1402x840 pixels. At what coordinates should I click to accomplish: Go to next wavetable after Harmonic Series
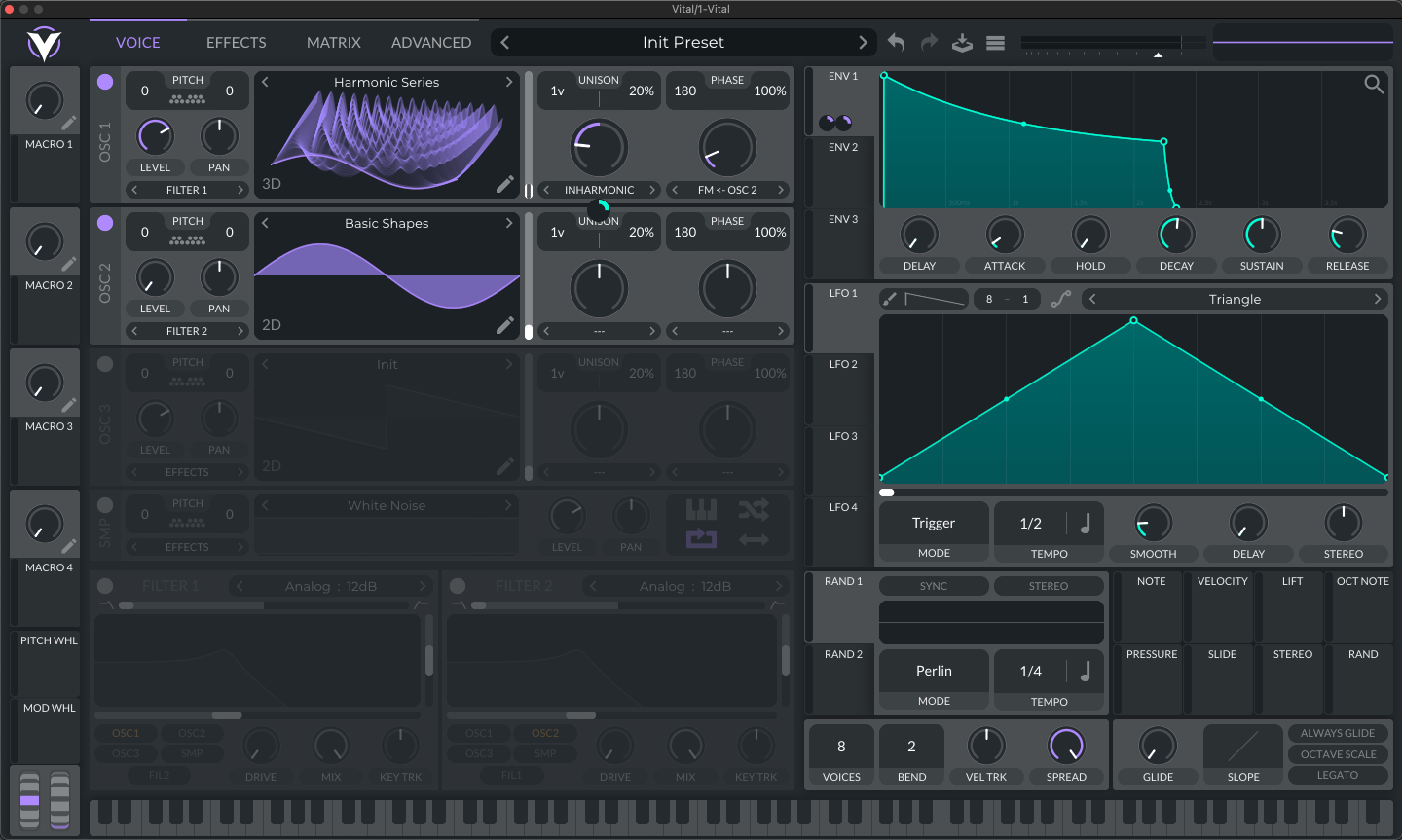tap(509, 82)
